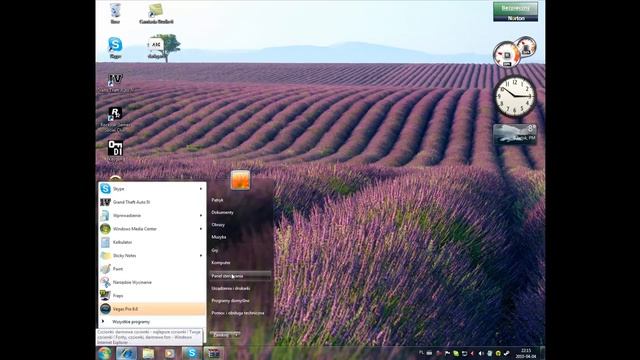The height and width of the screenshot is (360, 640).
Task: Click the PL language indicator in tray
Action: tap(421, 353)
